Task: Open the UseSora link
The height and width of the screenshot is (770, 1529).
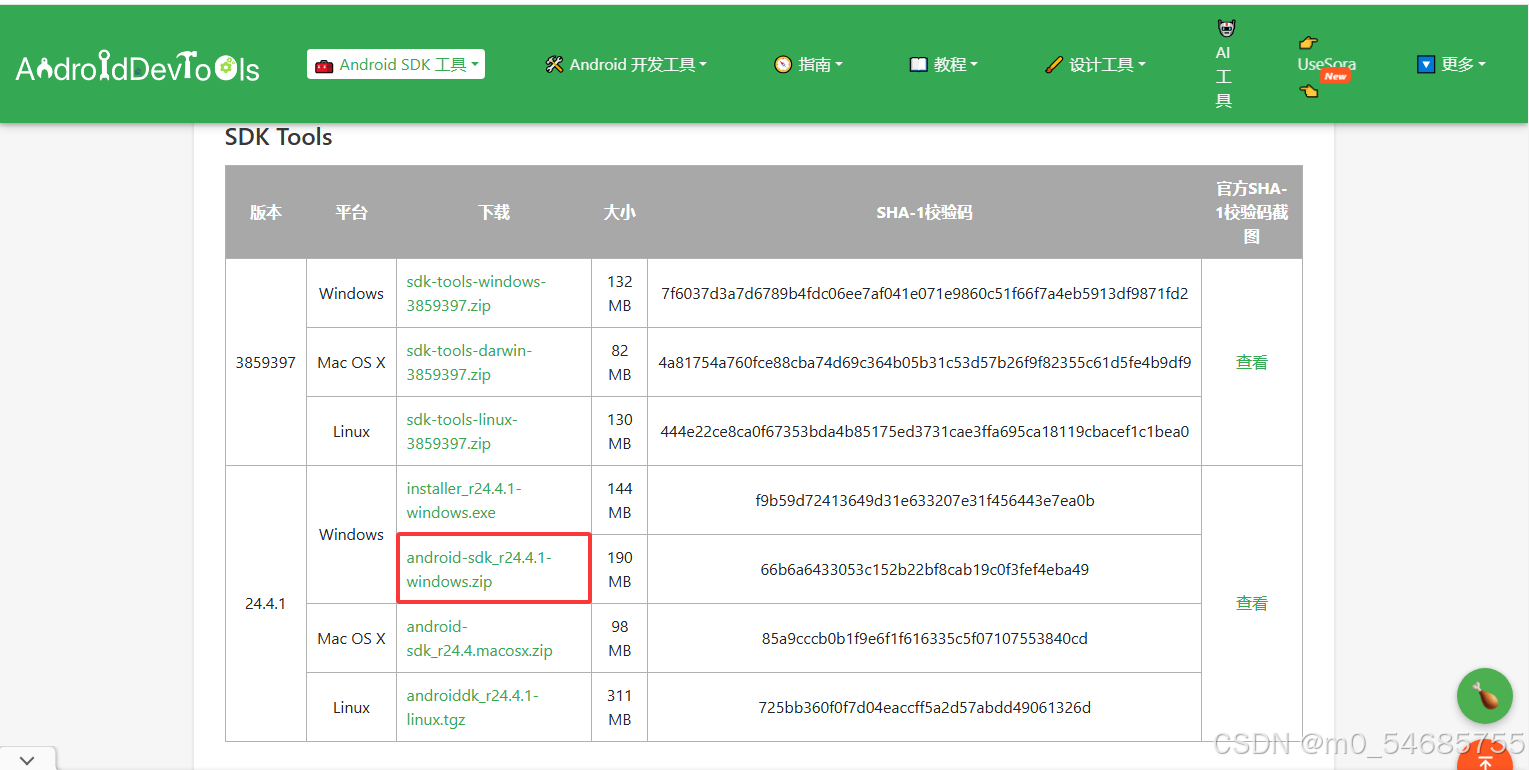Action: [x=1326, y=64]
